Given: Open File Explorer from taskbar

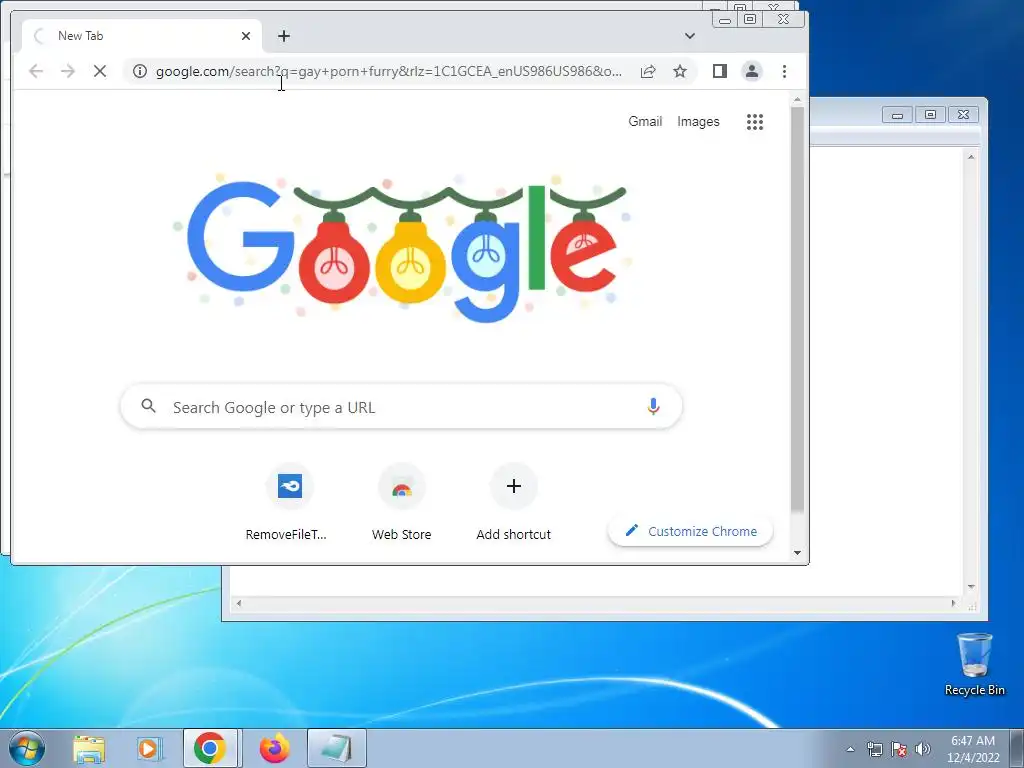Looking at the screenshot, I should coord(89,748).
